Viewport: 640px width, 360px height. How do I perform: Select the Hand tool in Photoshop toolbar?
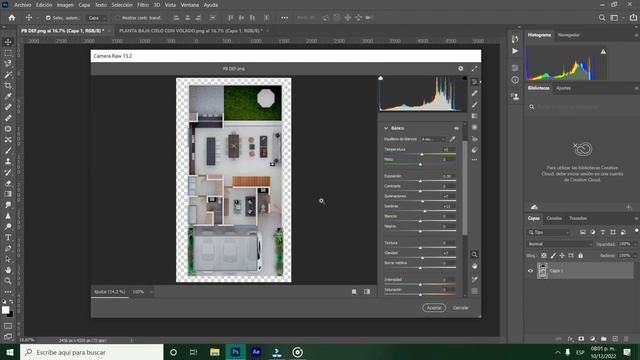8,270
